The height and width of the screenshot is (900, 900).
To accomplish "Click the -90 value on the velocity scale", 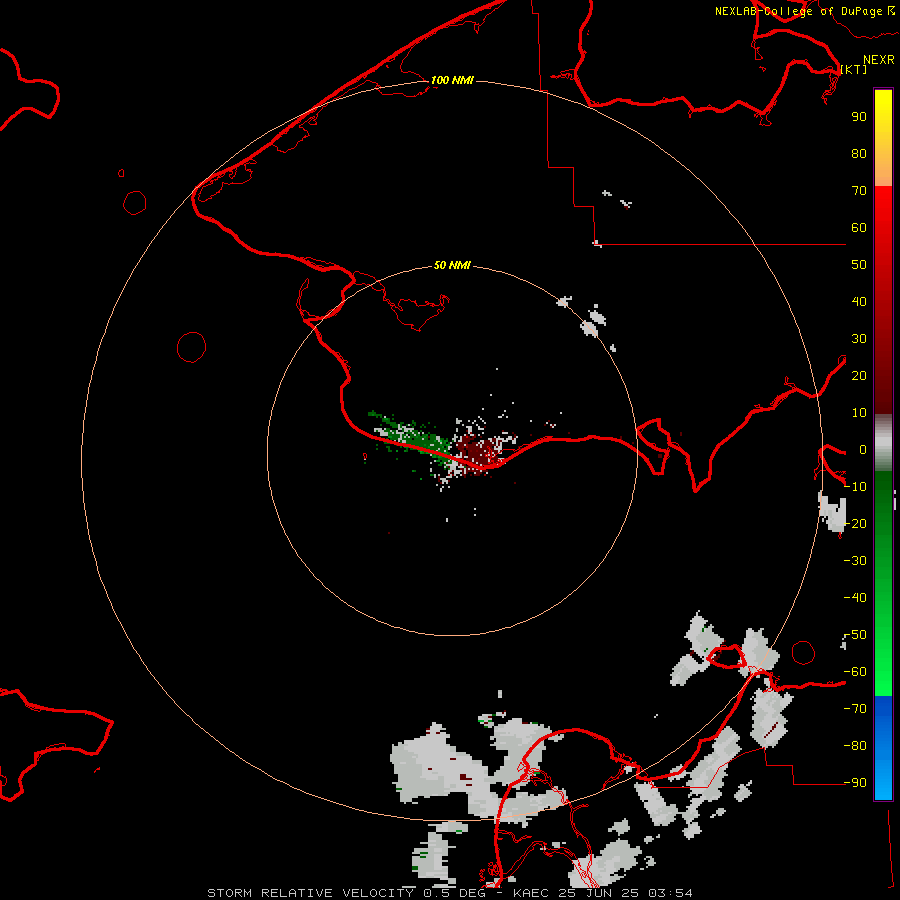I will tap(855, 782).
